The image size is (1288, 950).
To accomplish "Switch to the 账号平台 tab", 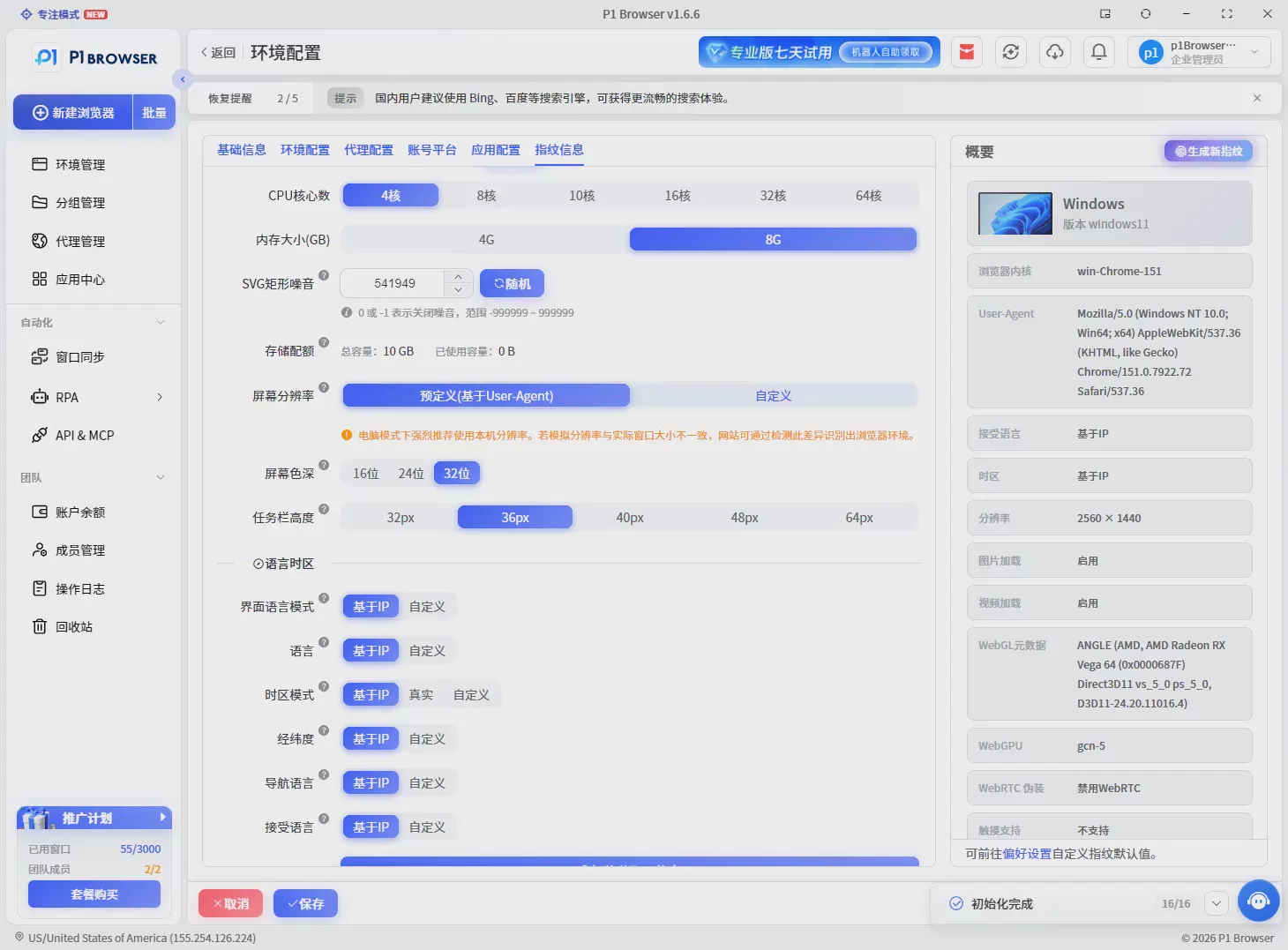I will point(432,150).
